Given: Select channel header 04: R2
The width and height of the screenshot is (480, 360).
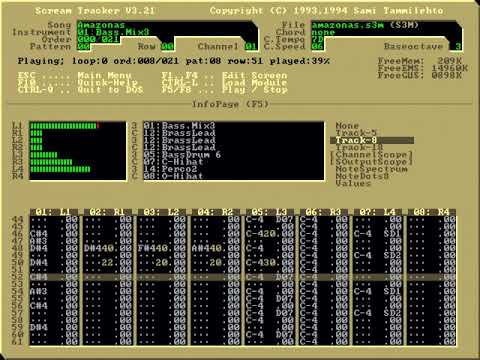Looking at the screenshot, I should pyautogui.click(x=216, y=212).
